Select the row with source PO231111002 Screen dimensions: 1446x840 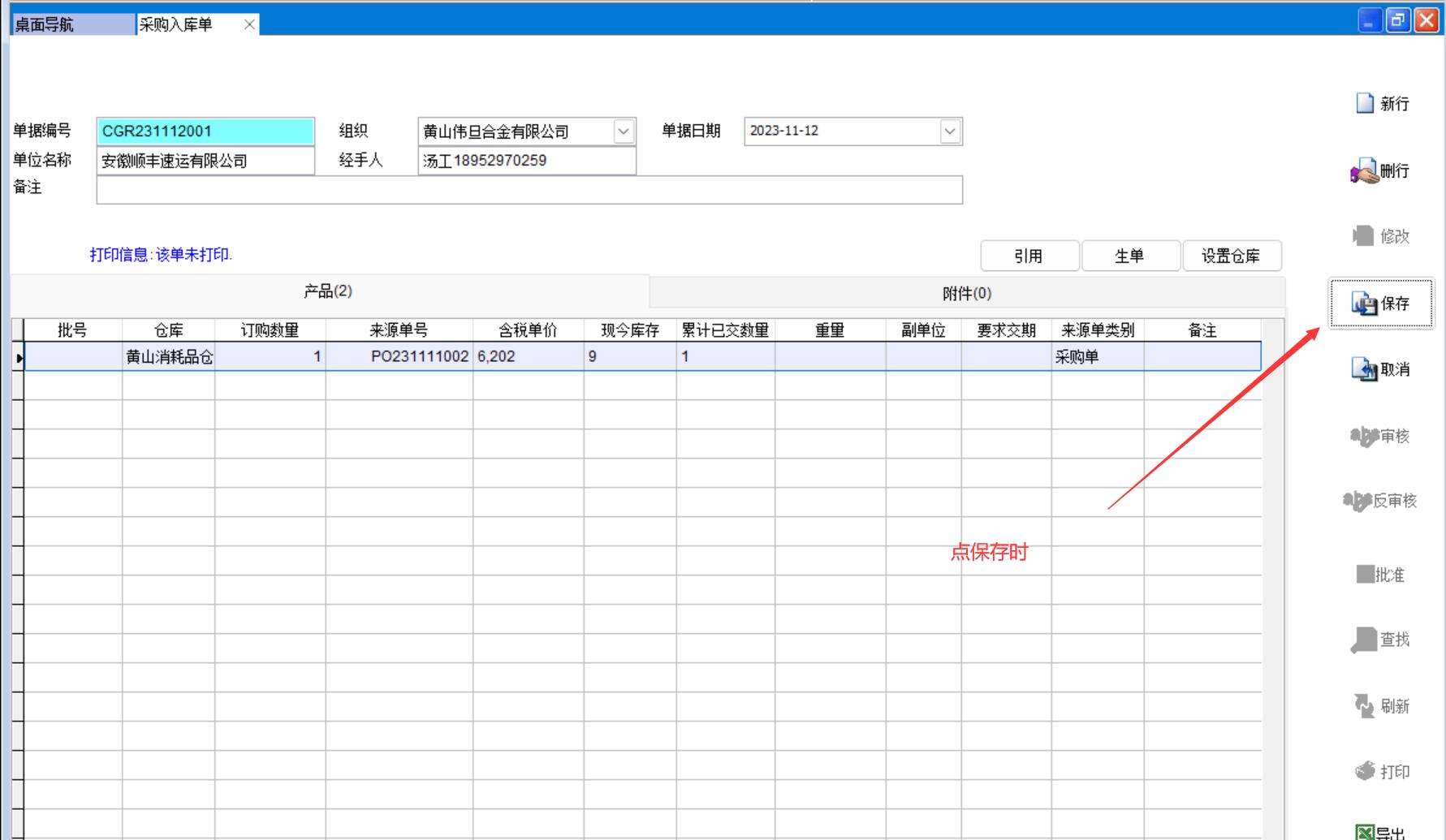[419, 357]
